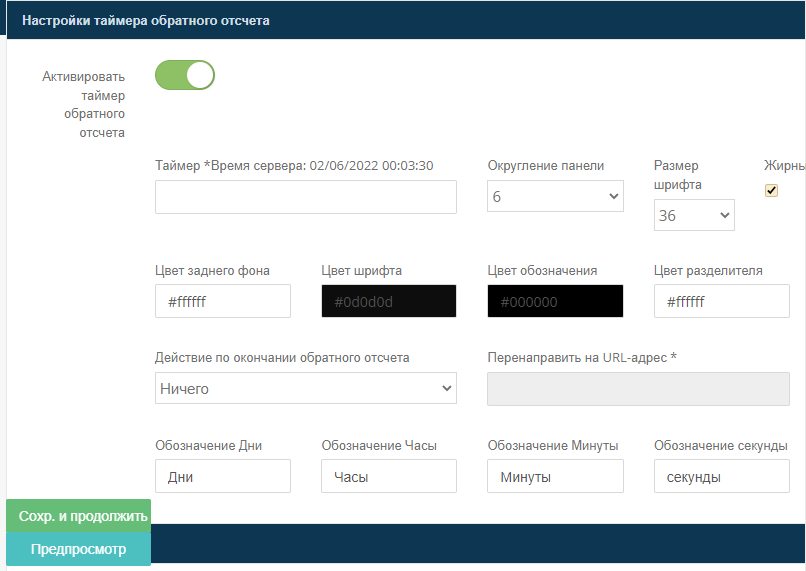Click the Цвет разделителя color field
The width and height of the screenshot is (806, 571).
pyautogui.click(x=721, y=301)
